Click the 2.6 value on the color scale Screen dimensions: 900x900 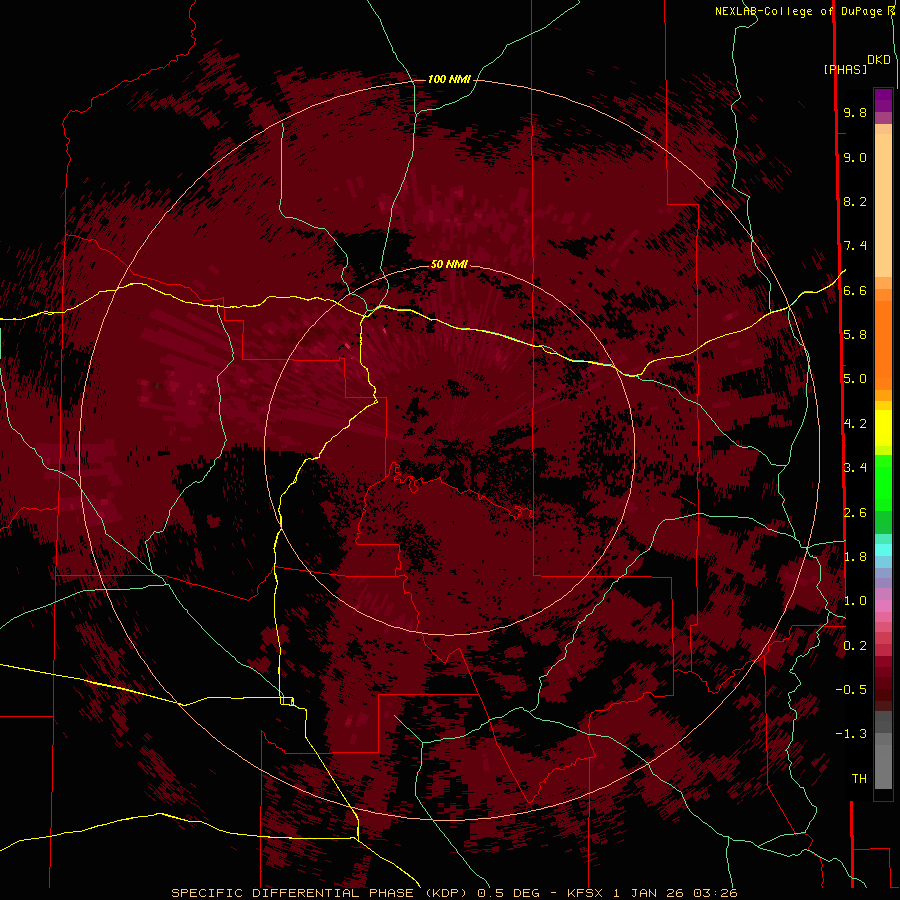point(855,512)
